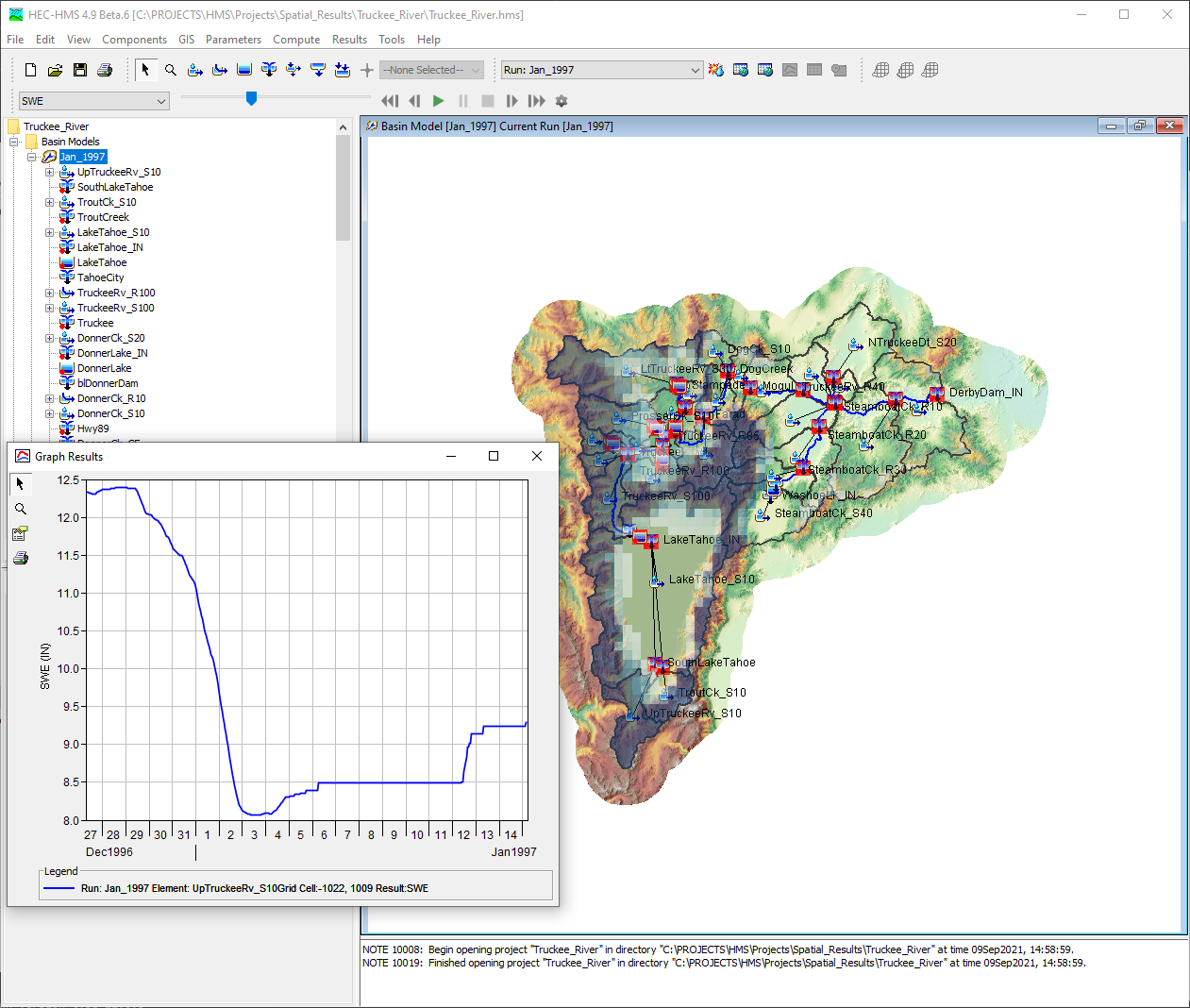Expand the TroutCk_S10 tree node

[49, 202]
